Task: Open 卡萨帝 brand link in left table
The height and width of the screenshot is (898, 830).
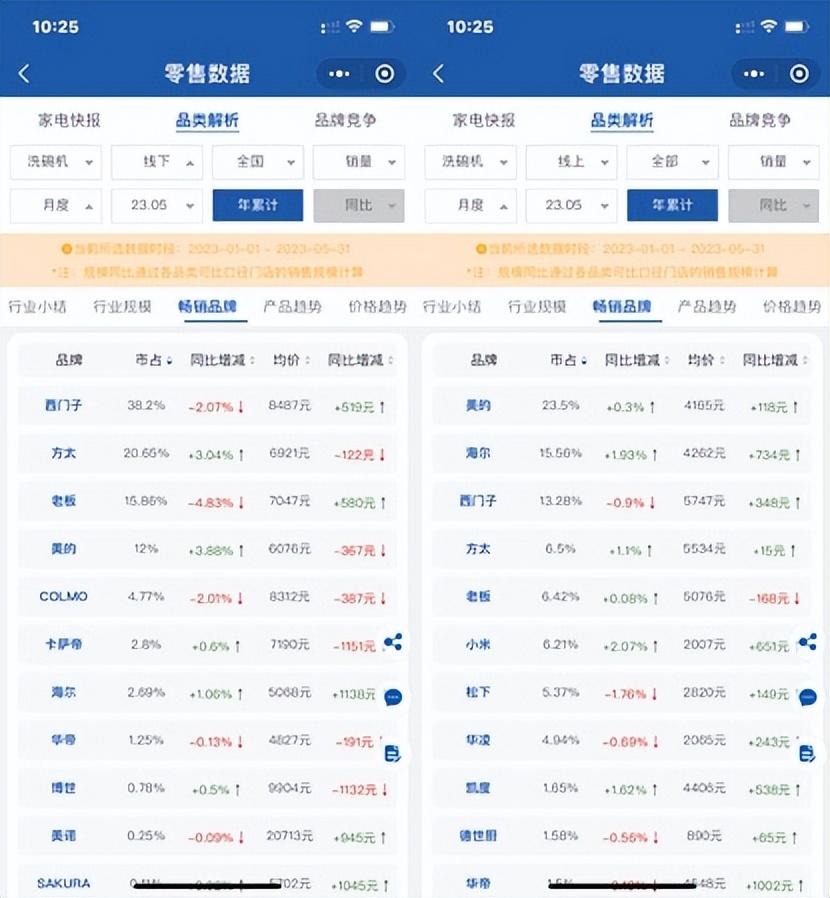Action: coord(64,644)
